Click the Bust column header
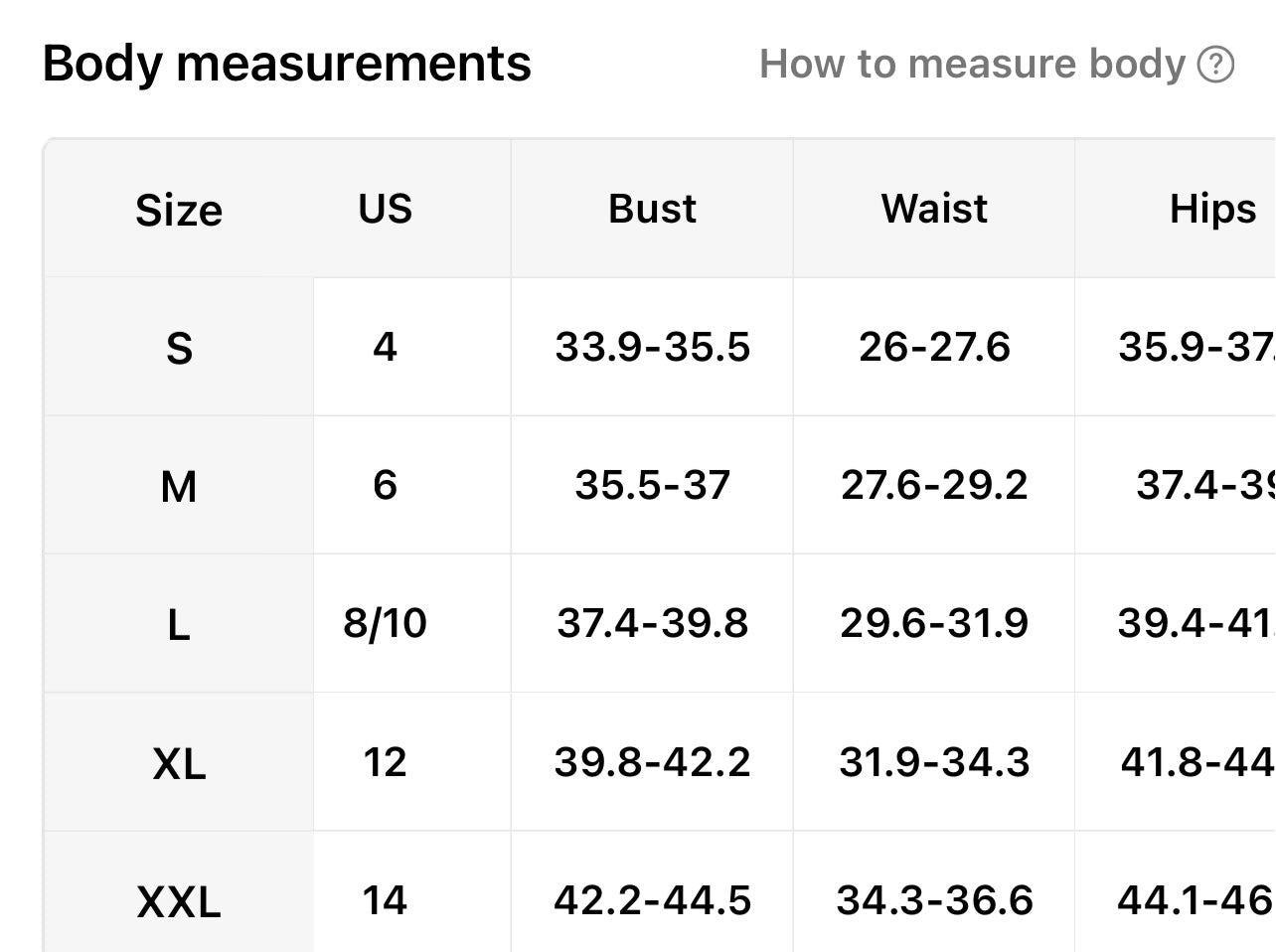 (652, 209)
